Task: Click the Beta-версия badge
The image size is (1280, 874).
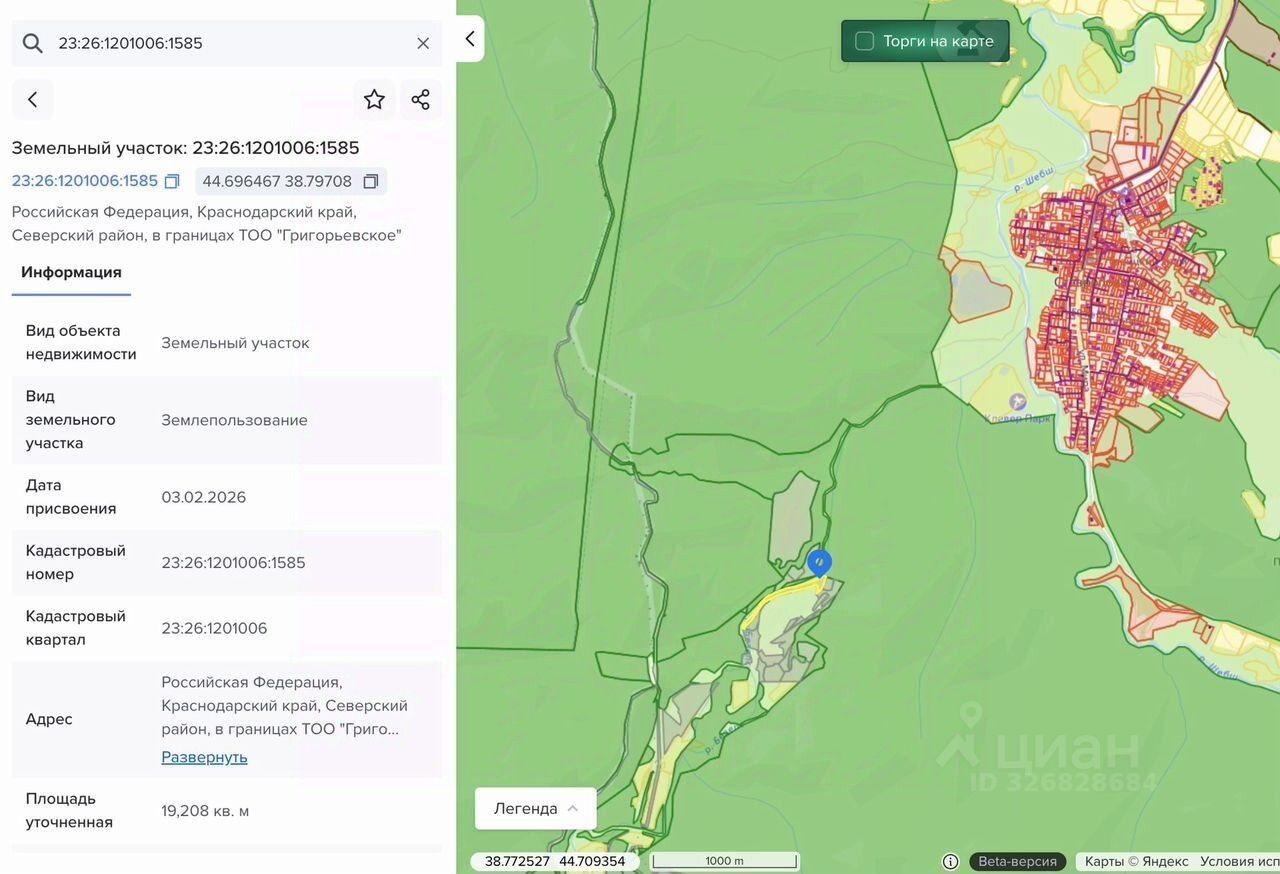Action: click(x=1017, y=861)
